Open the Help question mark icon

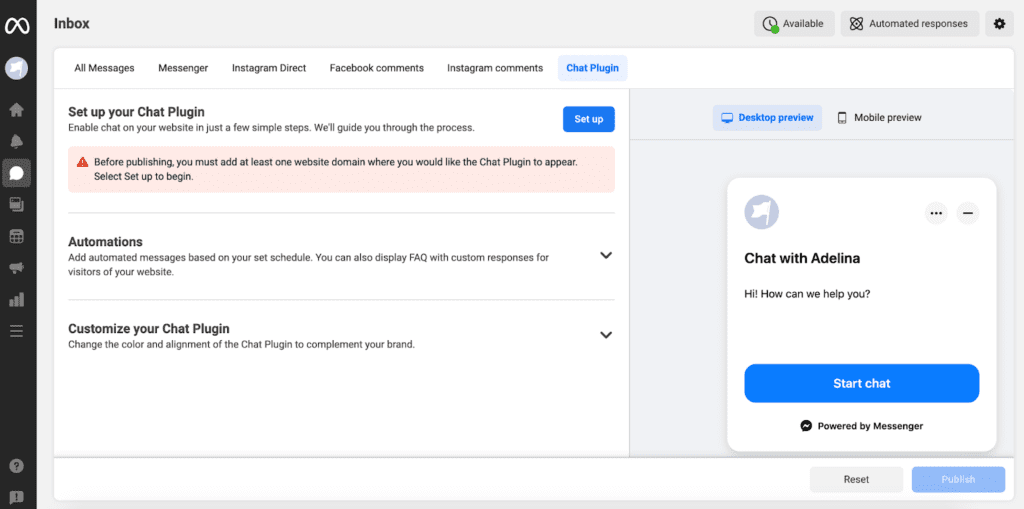pos(16,466)
